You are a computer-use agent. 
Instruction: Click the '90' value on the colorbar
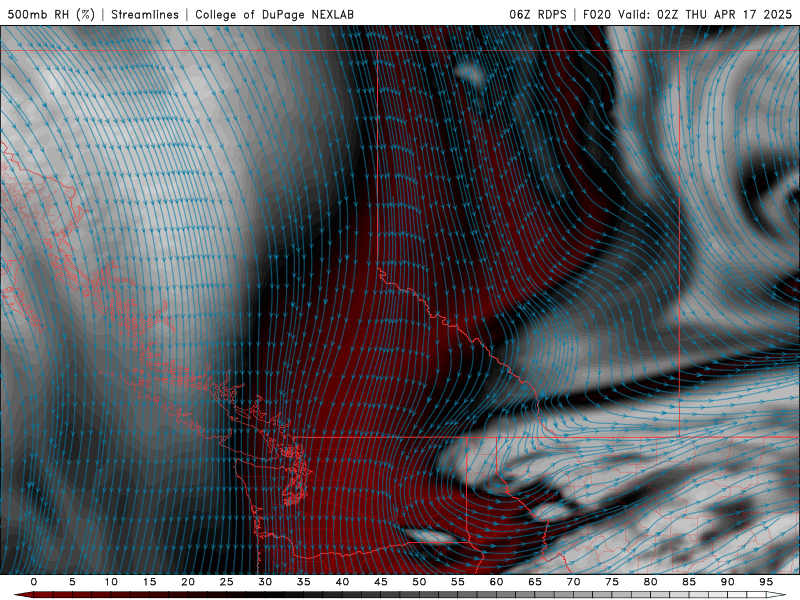click(727, 582)
